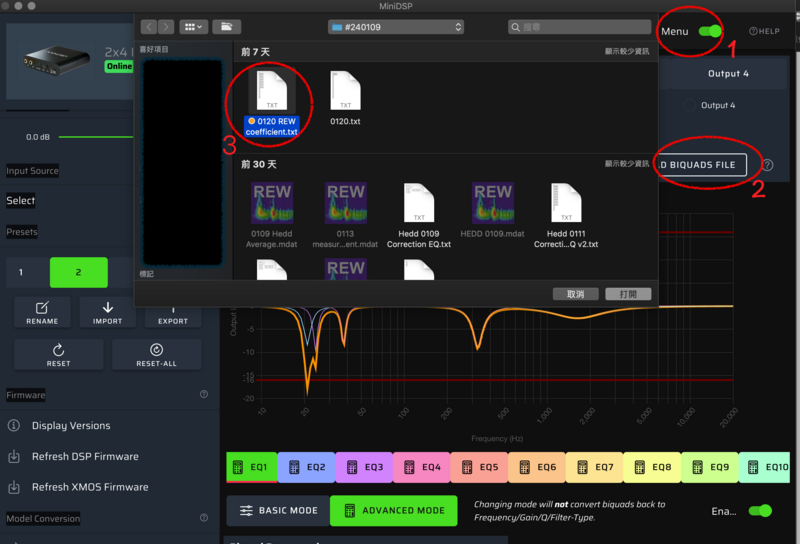The height and width of the screenshot is (544, 800).
Task: Open the Help question mark icon
Action: pos(754,31)
